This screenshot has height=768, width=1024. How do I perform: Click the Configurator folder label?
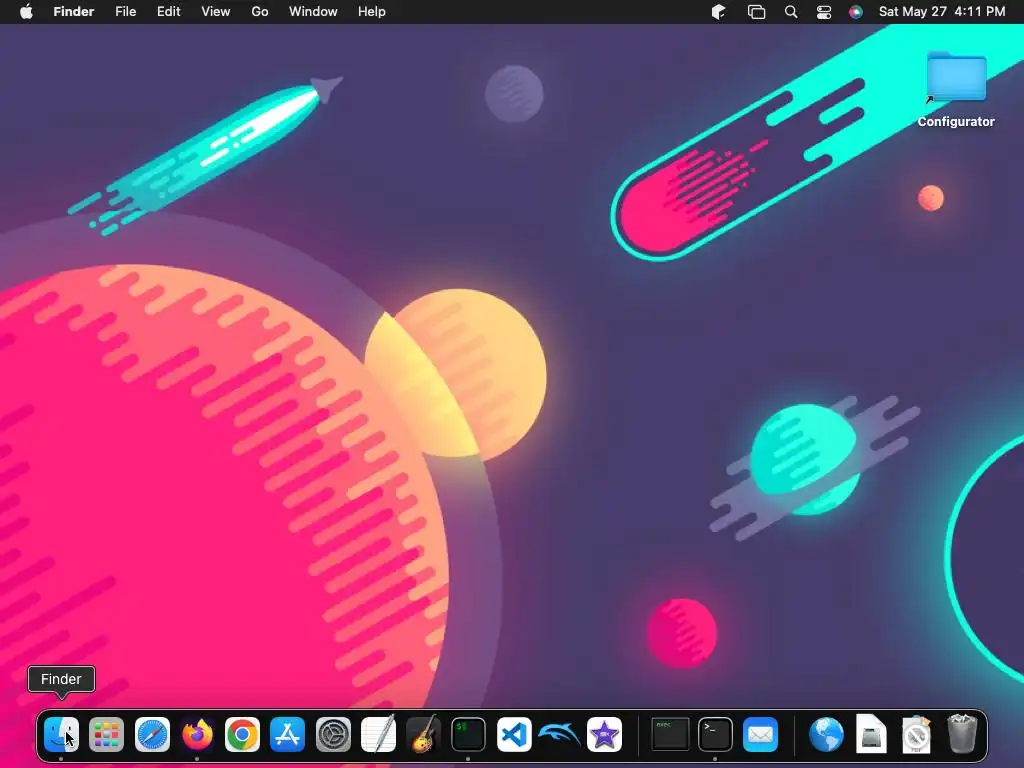coord(956,121)
